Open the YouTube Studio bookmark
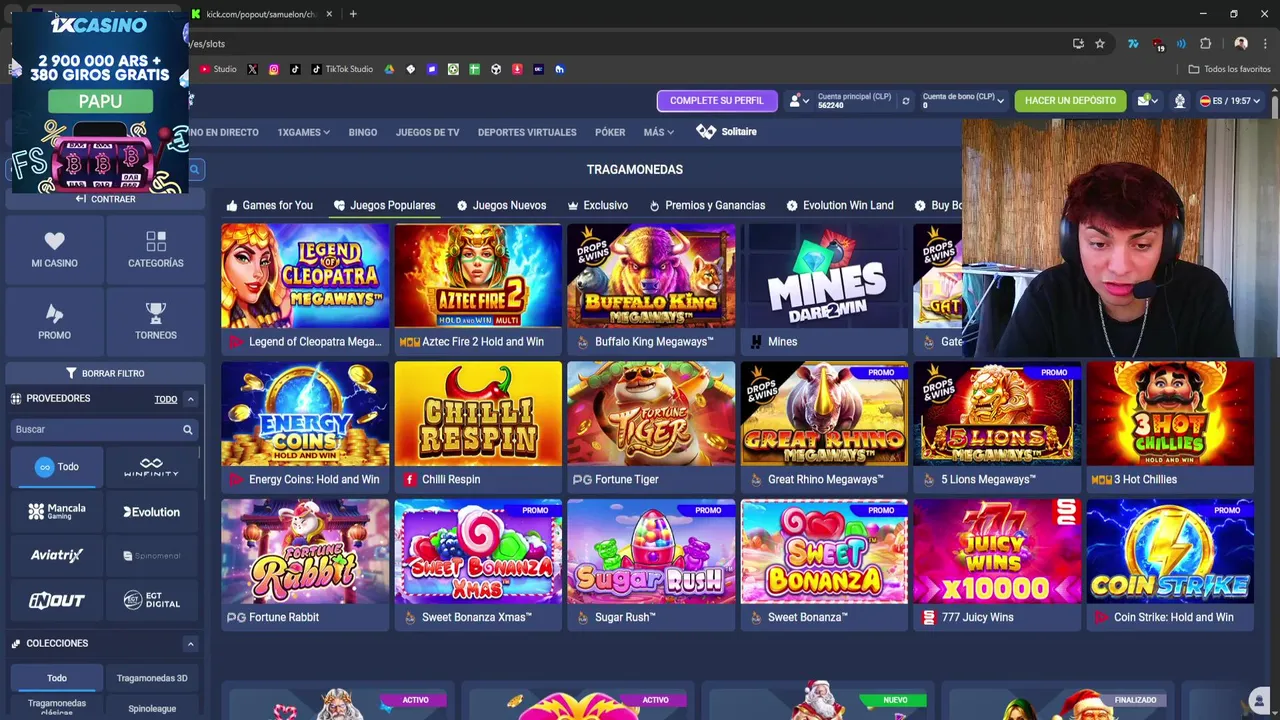 (x=218, y=69)
